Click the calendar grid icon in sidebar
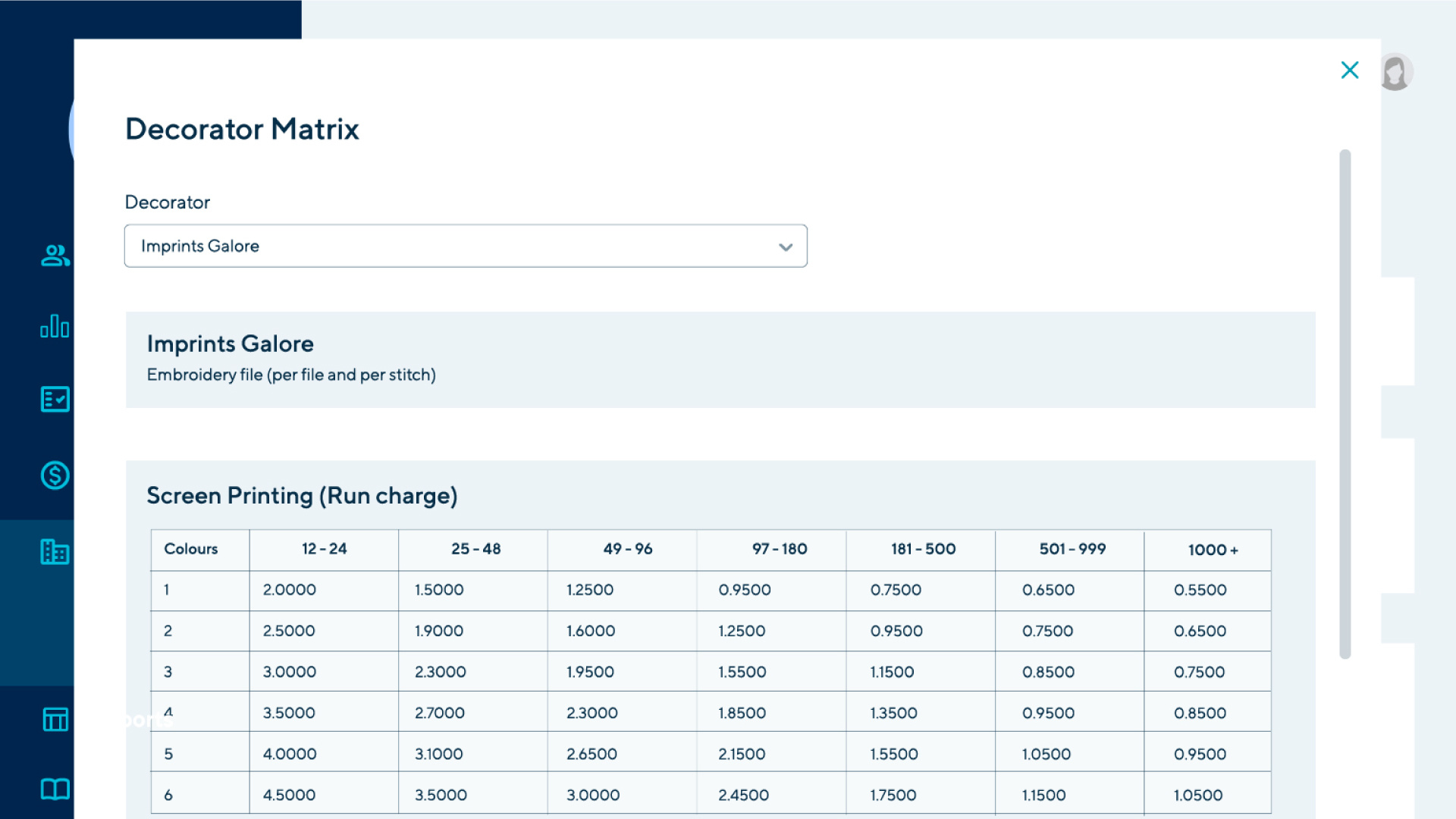The height and width of the screenshot is (819, 1456). (x=54, y=720)
